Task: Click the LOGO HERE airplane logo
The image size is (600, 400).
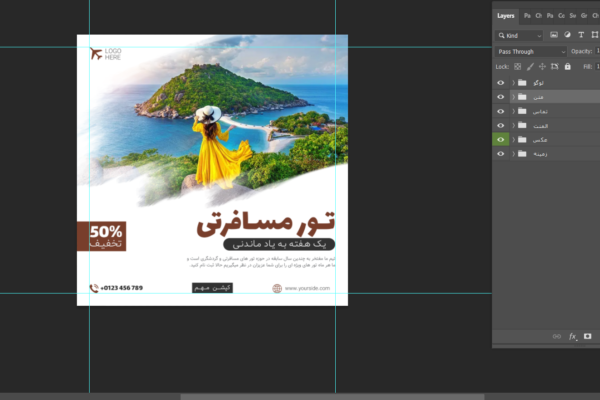Action: click(x=106, y=54)
